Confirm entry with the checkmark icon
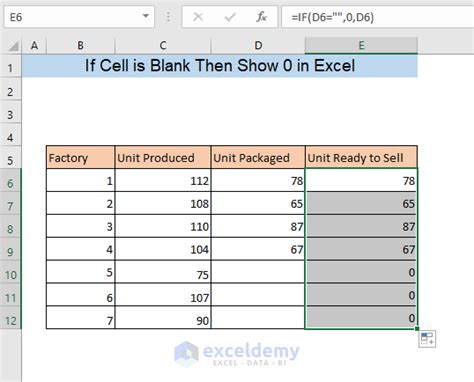Screen dimensions: 474x382 click(x=230, y=17)
